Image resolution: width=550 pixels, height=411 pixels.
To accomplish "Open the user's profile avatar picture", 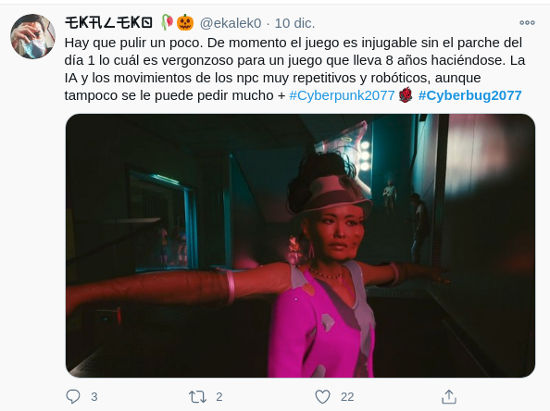I will coord(33,36).
